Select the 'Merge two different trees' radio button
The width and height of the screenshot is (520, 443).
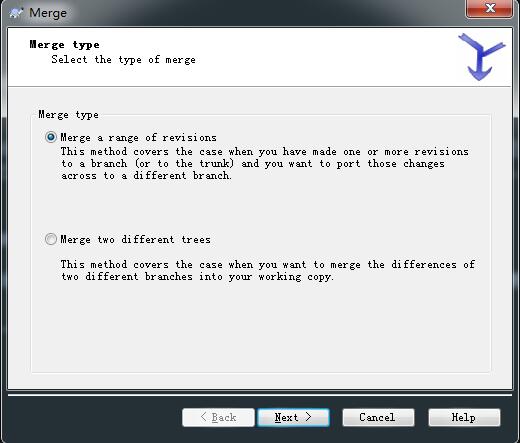pos(51,239)
